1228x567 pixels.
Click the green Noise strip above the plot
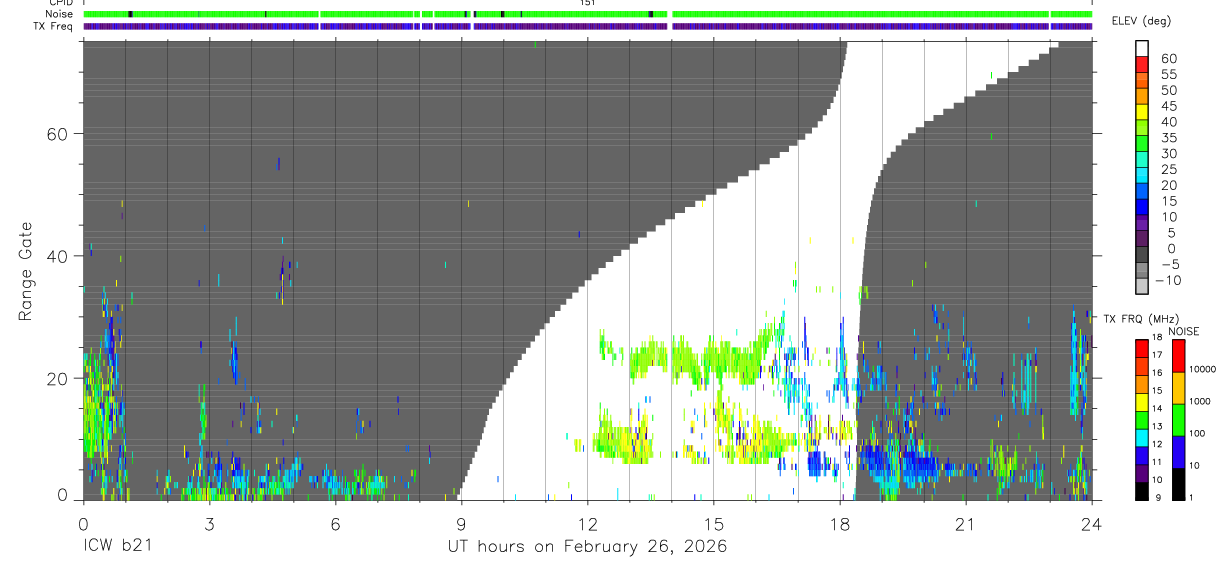pyautogui.click(x=587, y=14)
